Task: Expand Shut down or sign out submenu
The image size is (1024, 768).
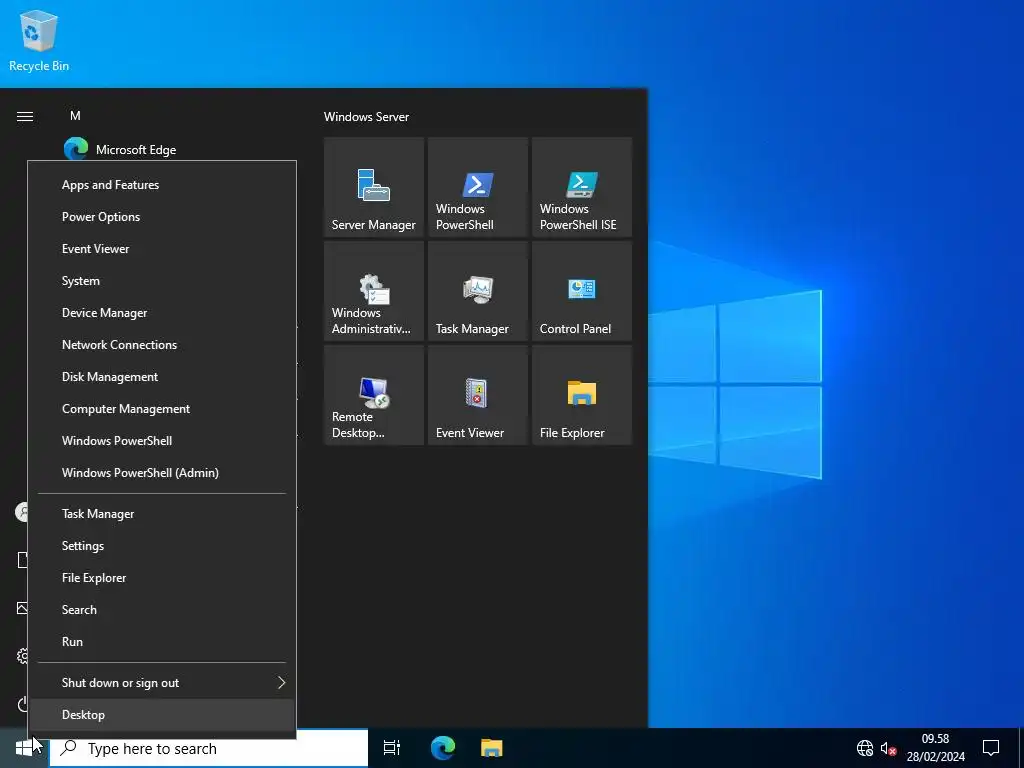Action: coord(162,683)
